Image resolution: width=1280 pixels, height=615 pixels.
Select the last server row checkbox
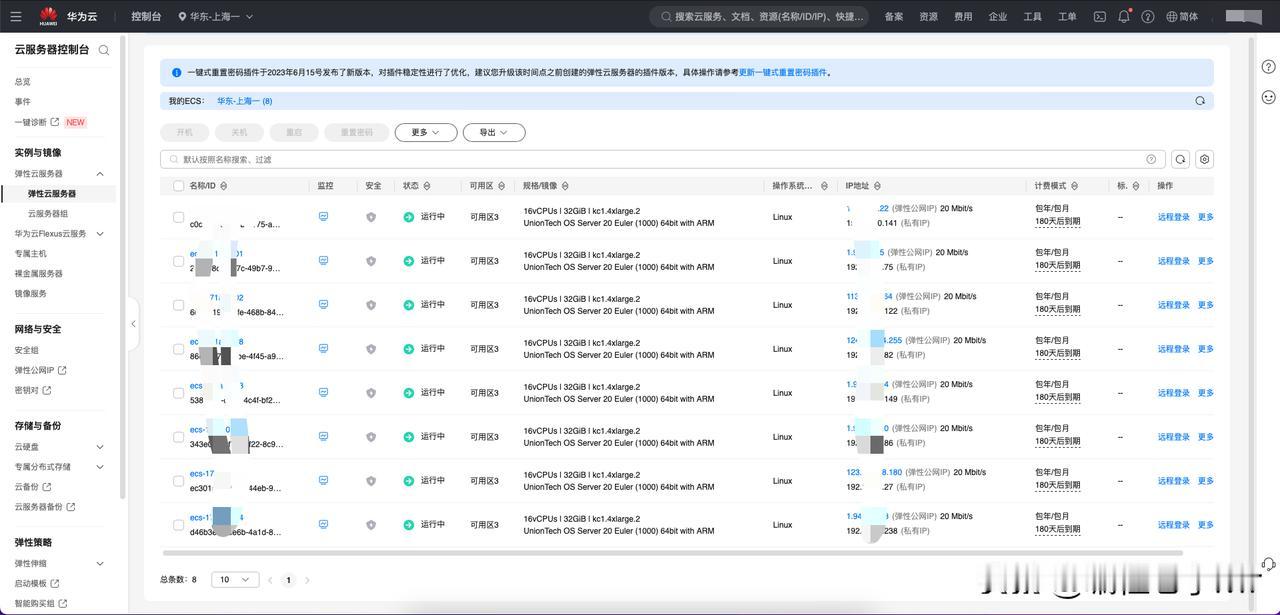pyautogui.click(x=178, y=525)
